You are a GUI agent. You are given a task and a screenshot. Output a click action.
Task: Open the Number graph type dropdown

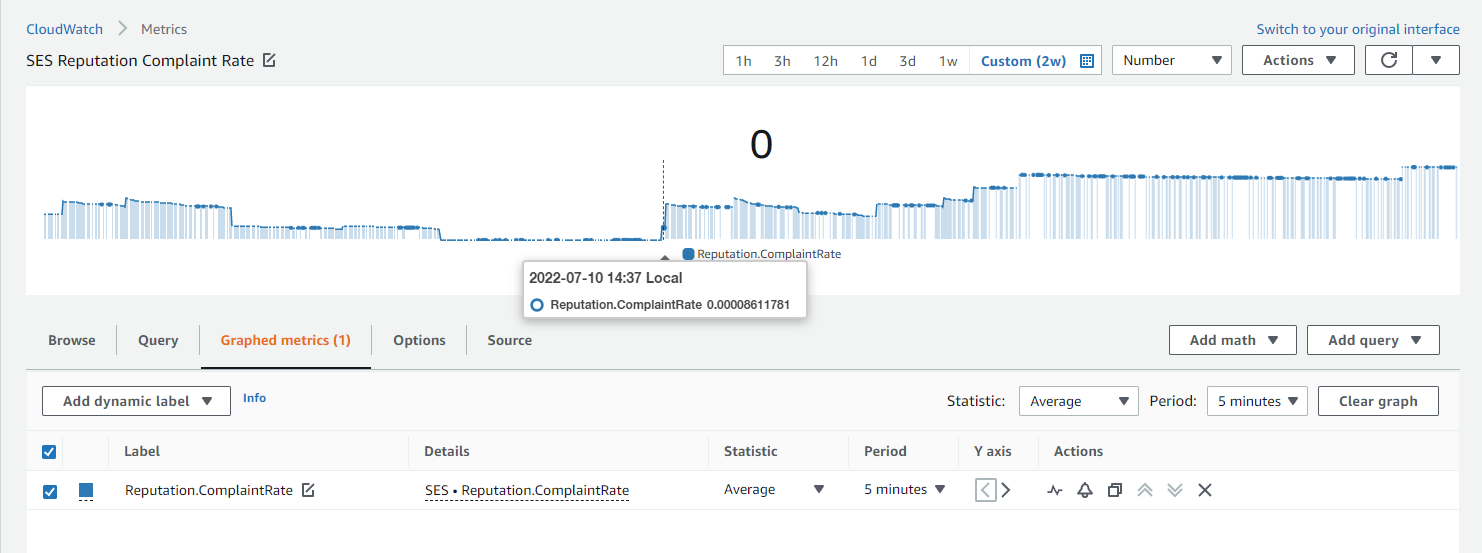pos(1172,60)
